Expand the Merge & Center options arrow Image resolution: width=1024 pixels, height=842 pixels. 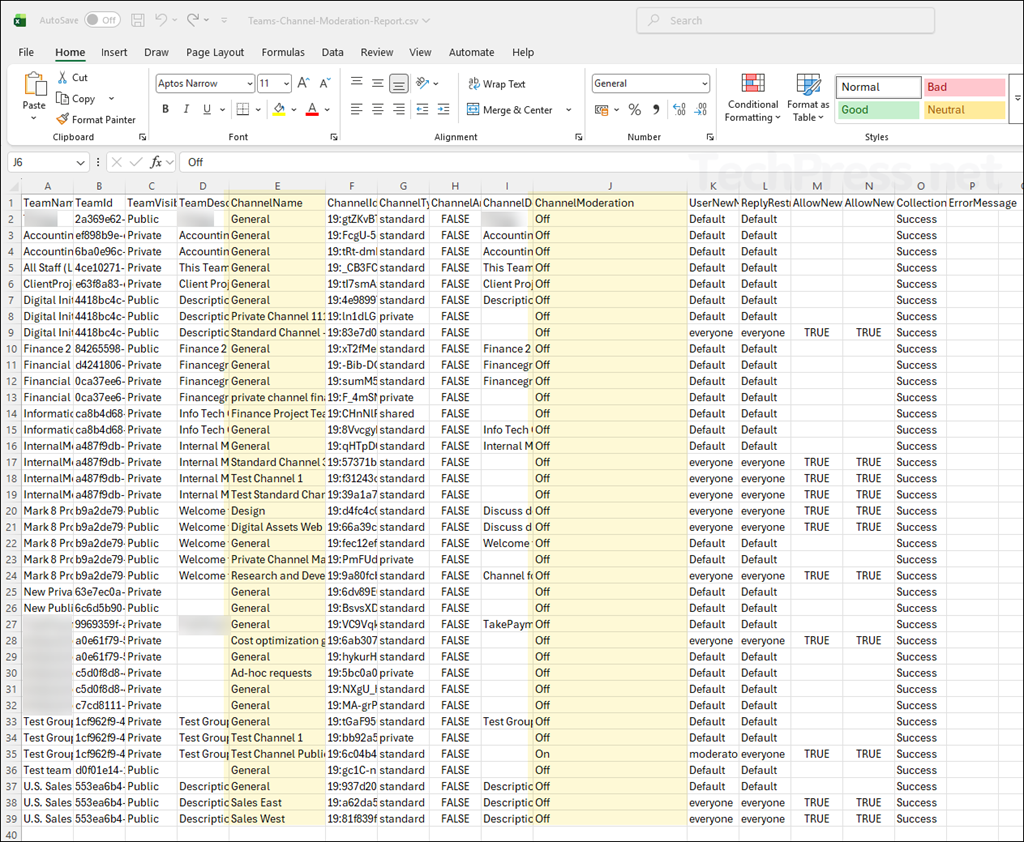[x=569, y=110]
